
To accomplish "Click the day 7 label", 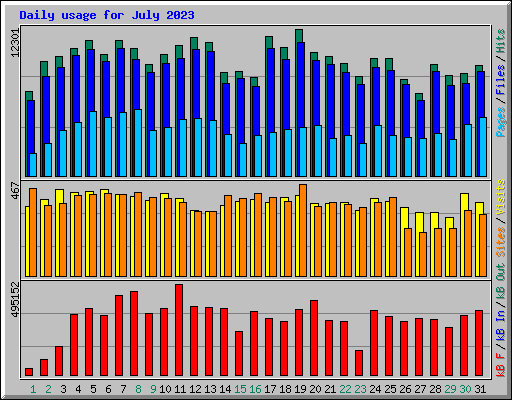I will (x=123, y=389).
